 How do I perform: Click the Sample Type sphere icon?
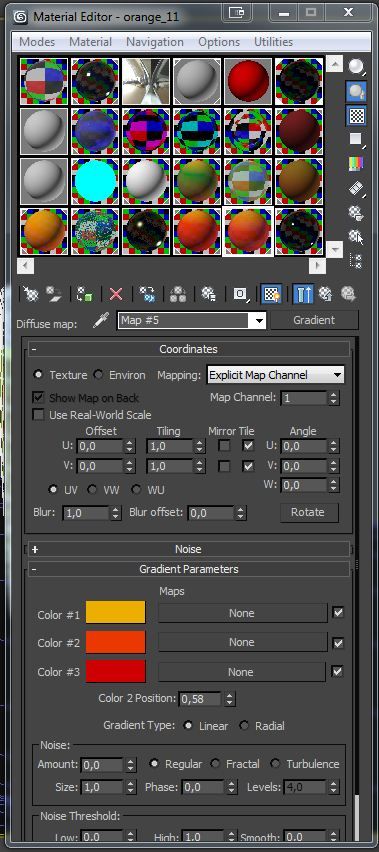[x=356, y=67]
